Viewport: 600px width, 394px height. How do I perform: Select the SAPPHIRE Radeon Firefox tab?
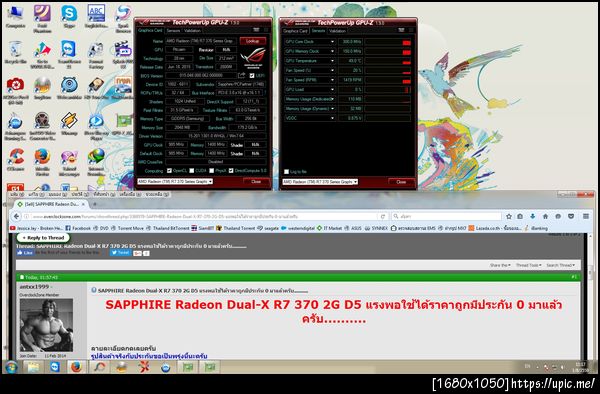tap(51, 204)
